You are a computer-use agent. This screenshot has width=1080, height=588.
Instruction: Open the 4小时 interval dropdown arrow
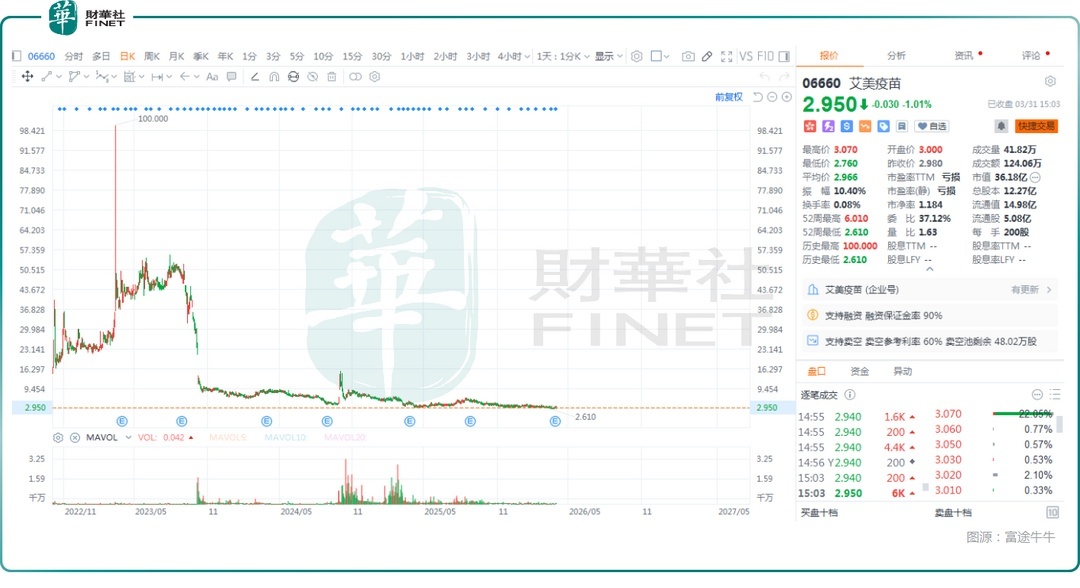click(x=527, y=57)
